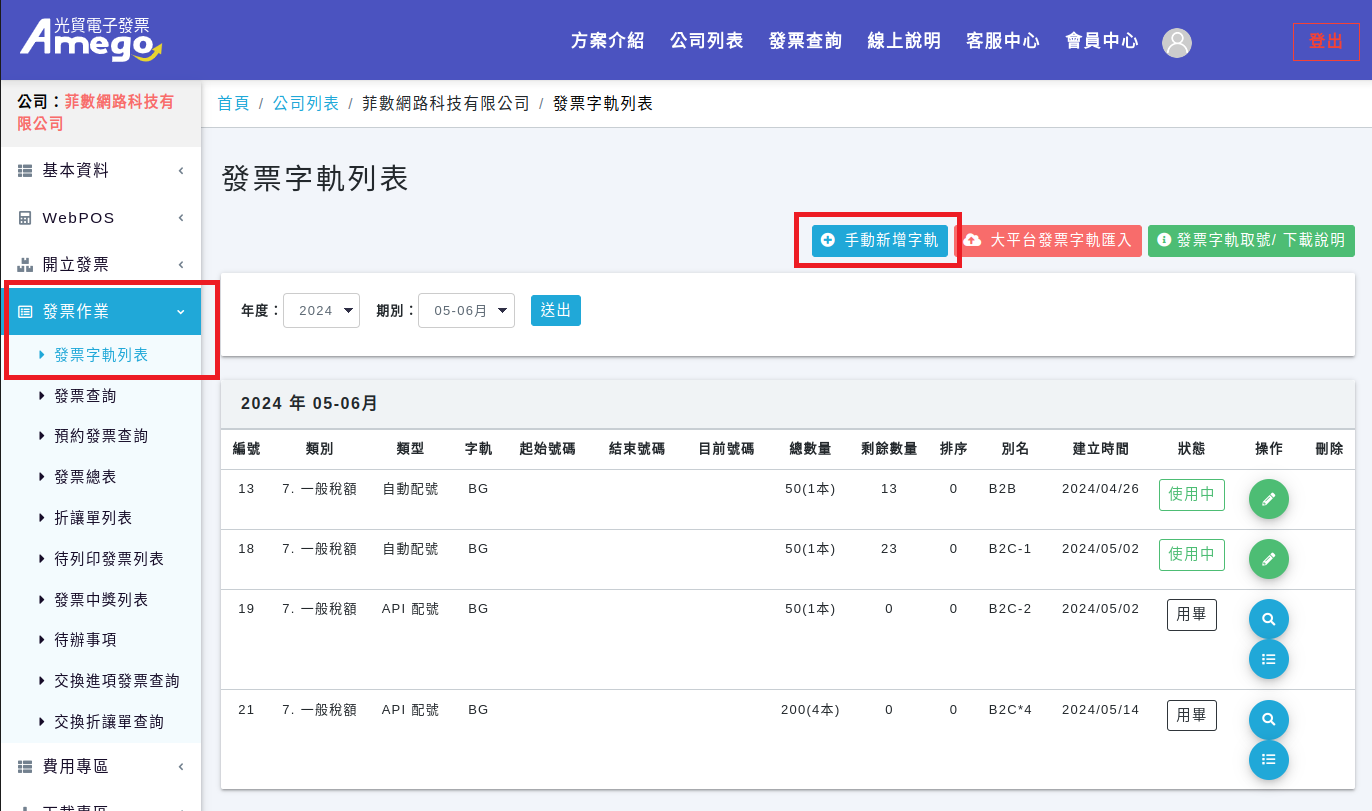Click the WebPOS calculator icon
This screenshot has width=1372, height=811.
pyautogui.click(x=26, y=218)
